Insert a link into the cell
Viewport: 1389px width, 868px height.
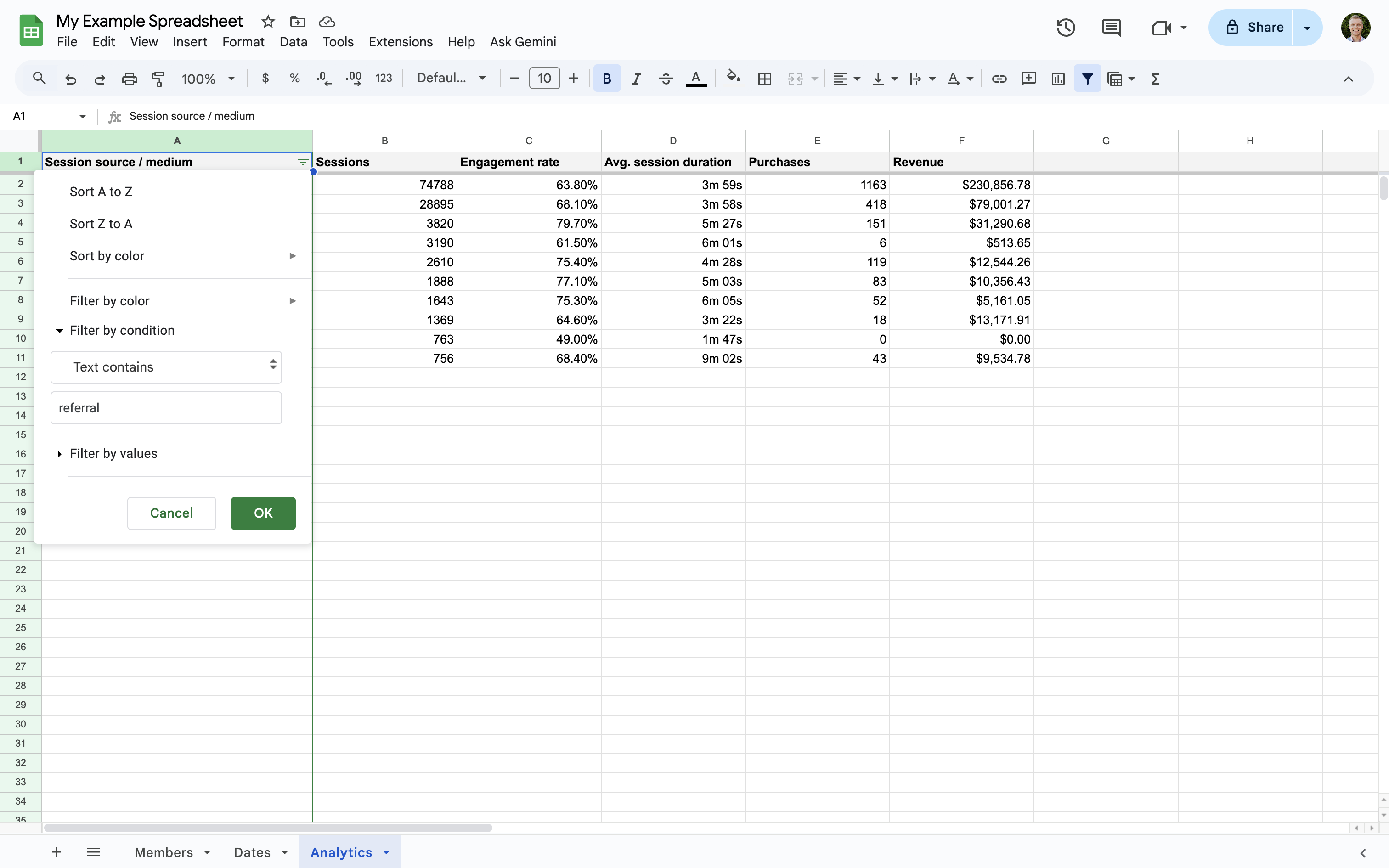tap(999, 79)
